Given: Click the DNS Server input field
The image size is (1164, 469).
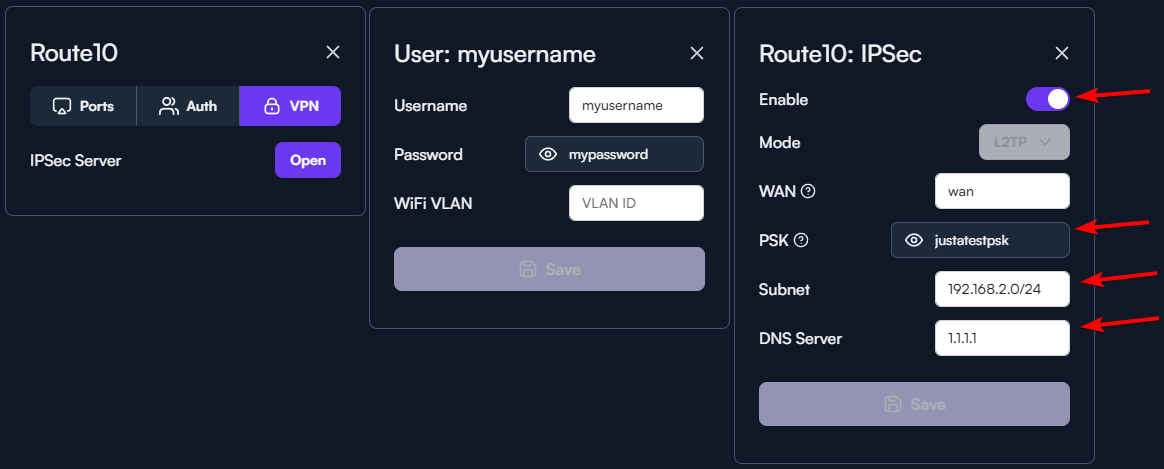Looking at the screenshot, I should (x=1002, y=338).
